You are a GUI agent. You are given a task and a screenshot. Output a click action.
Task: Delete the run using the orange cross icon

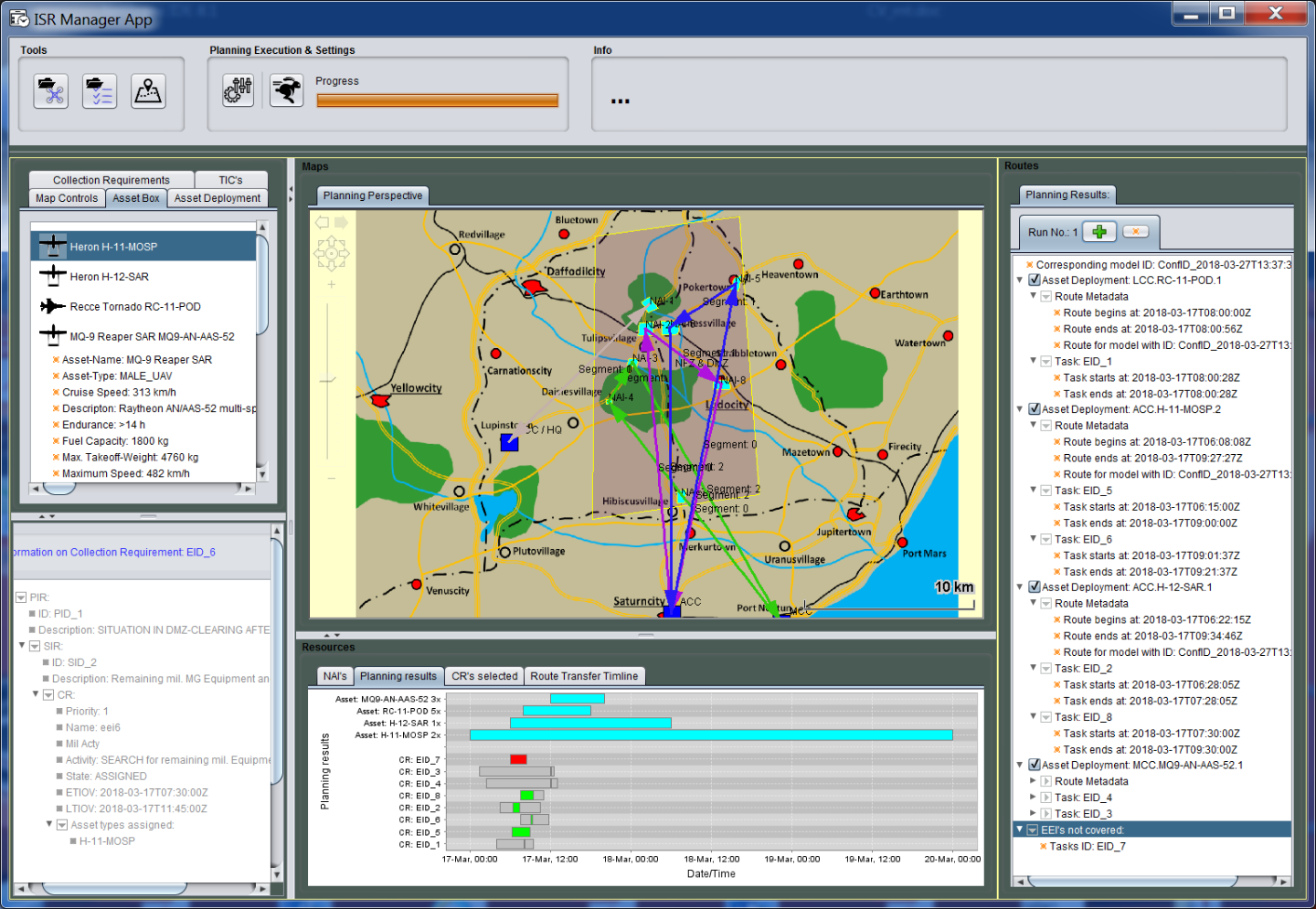1136,231
